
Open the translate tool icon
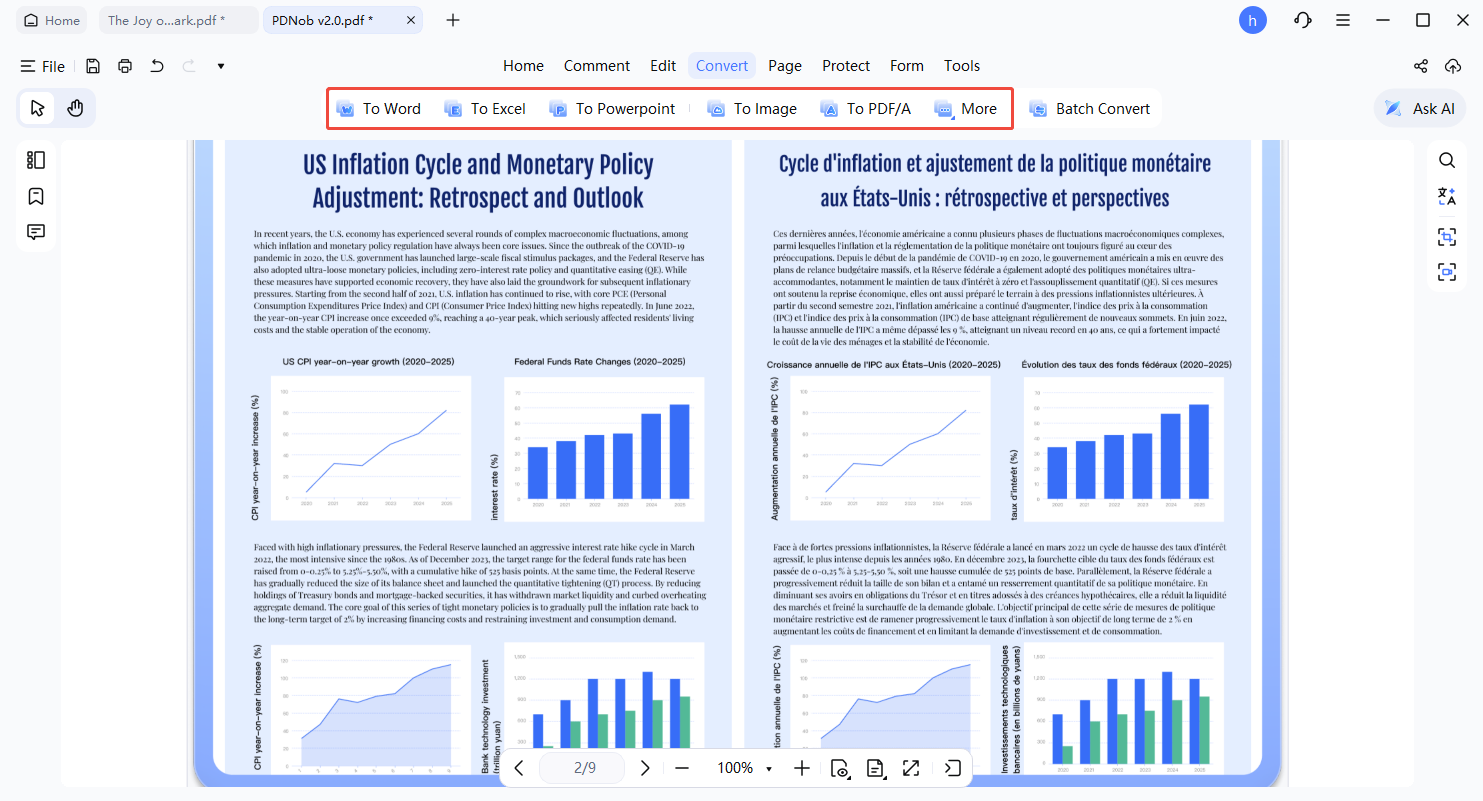click(1446, 196)
